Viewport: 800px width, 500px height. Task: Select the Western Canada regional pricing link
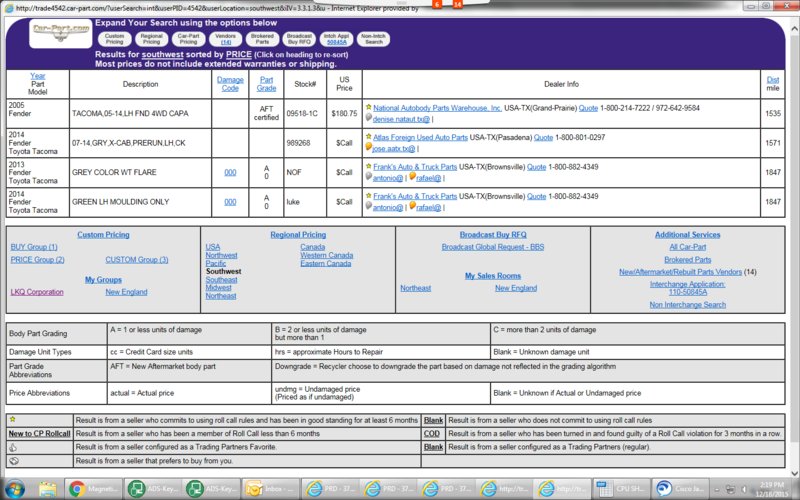coord(327,255)
